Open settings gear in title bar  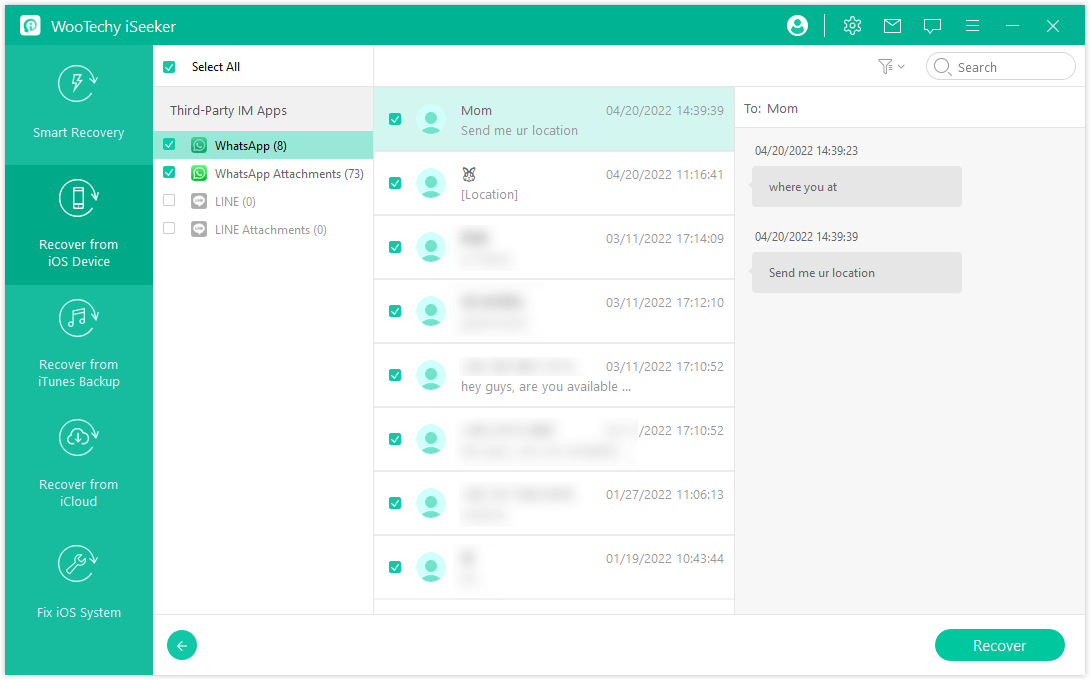point(852,26)
